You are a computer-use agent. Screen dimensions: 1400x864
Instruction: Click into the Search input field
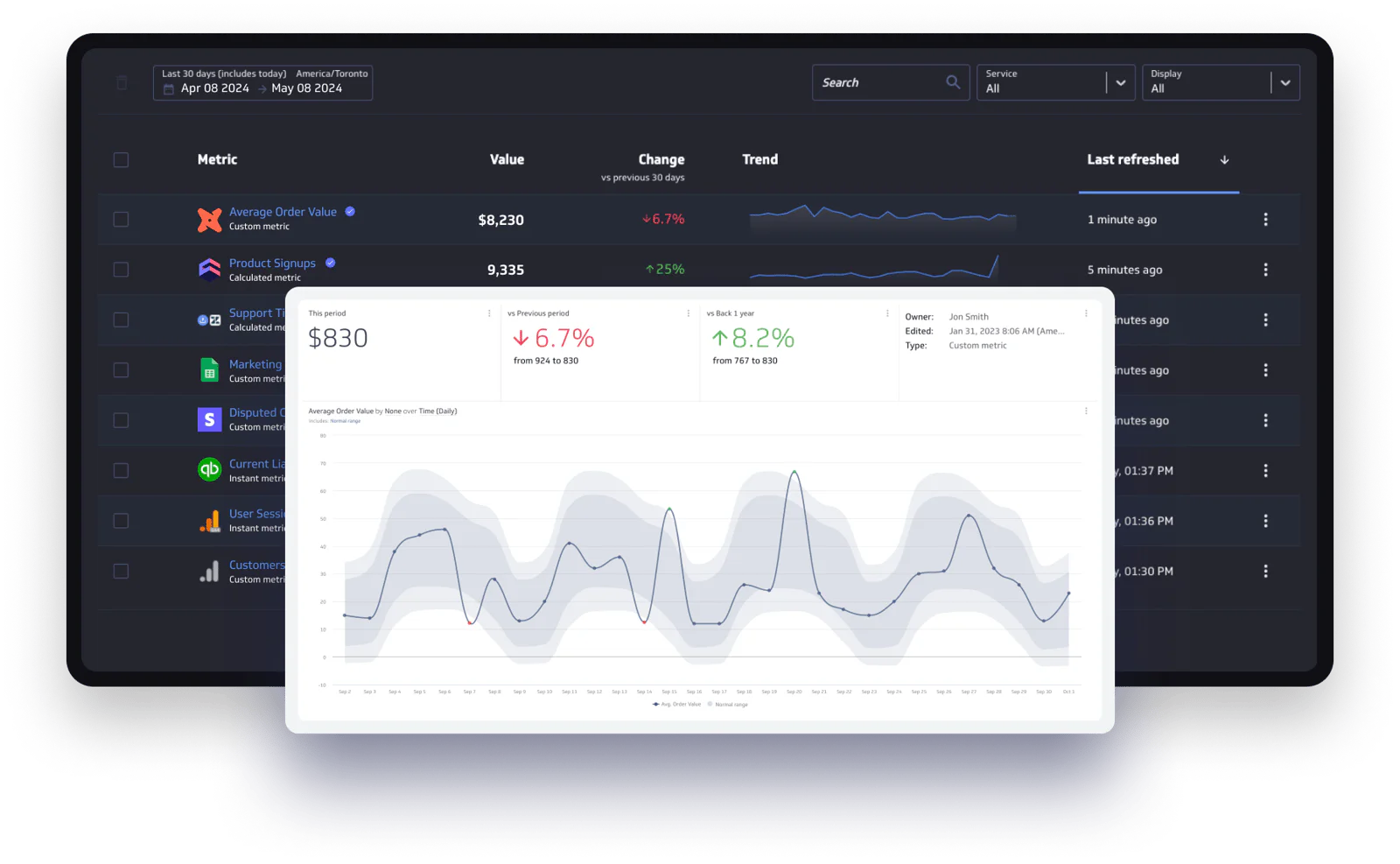[879, 82]
